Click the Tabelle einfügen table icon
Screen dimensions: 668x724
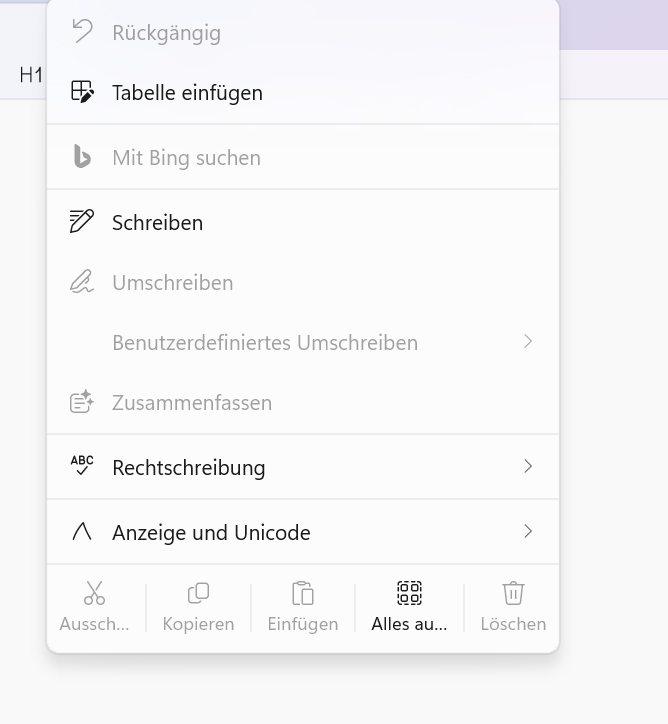(82, 91)
